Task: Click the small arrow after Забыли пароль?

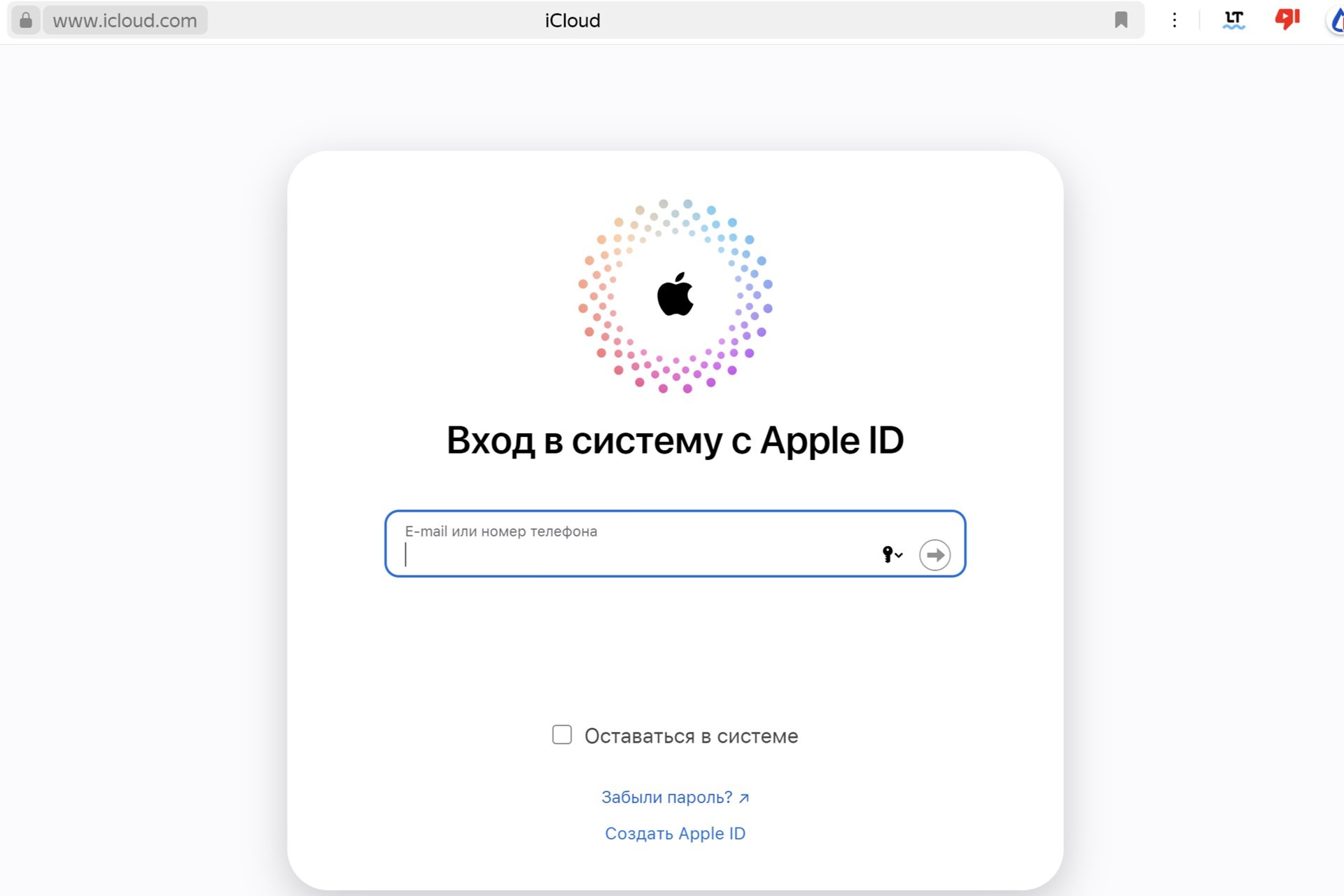Action: point(743,798)
